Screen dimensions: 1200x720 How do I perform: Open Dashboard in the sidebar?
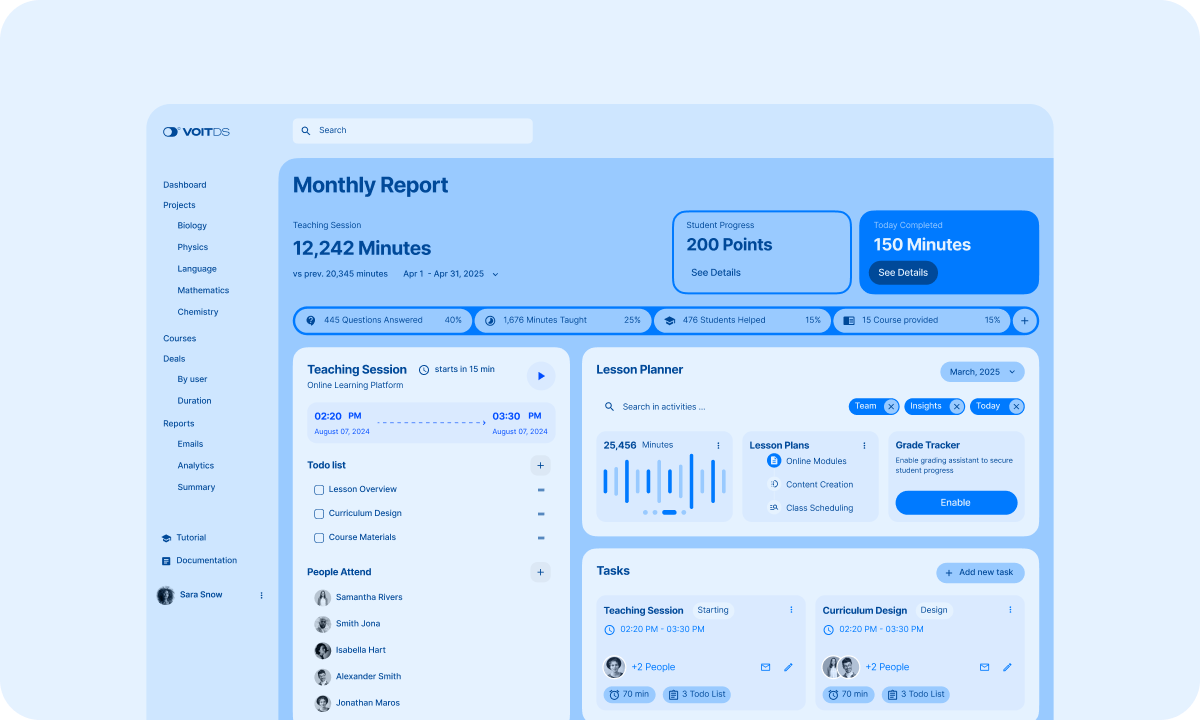(x=185, y=185)
